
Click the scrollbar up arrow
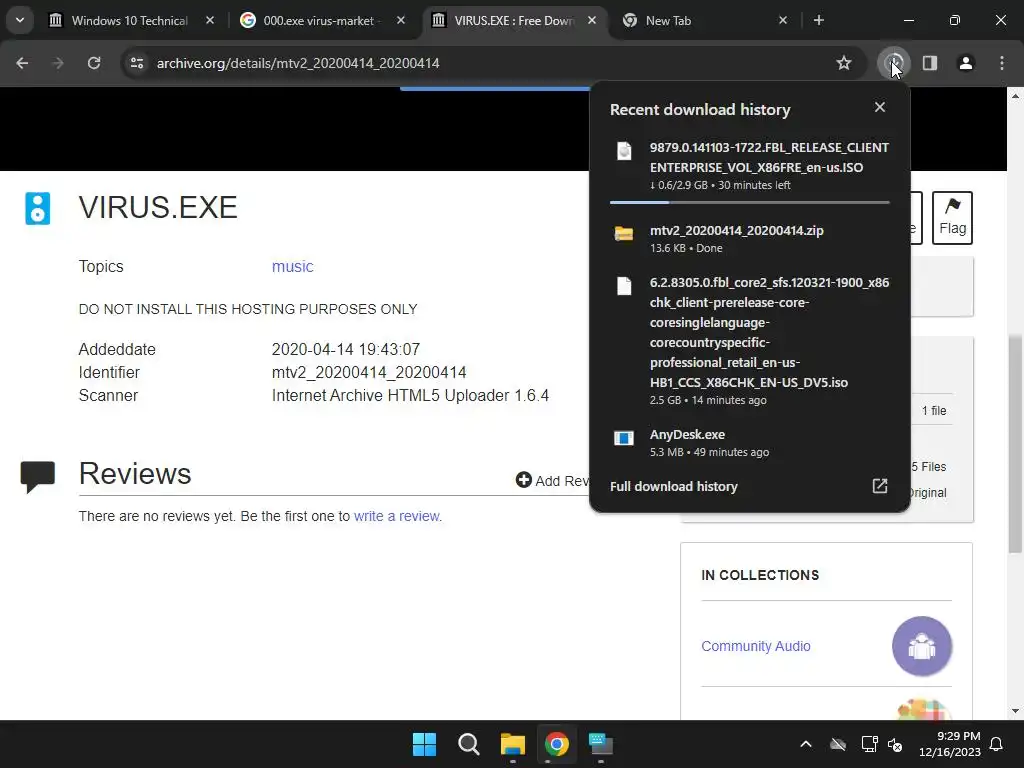1015,96
